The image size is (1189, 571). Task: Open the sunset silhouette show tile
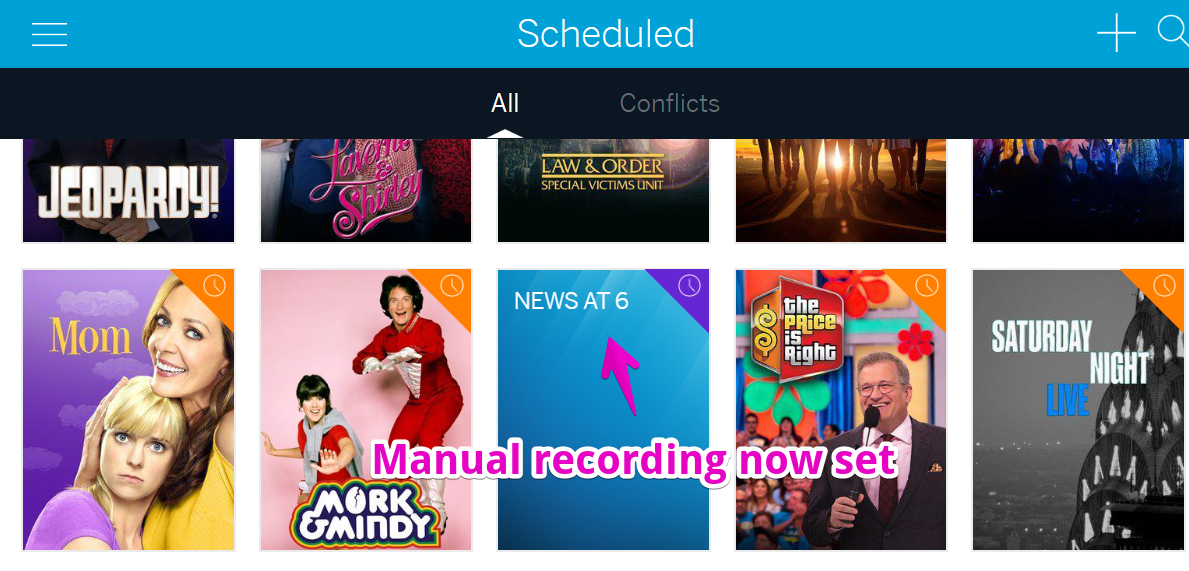click(841, 190)
